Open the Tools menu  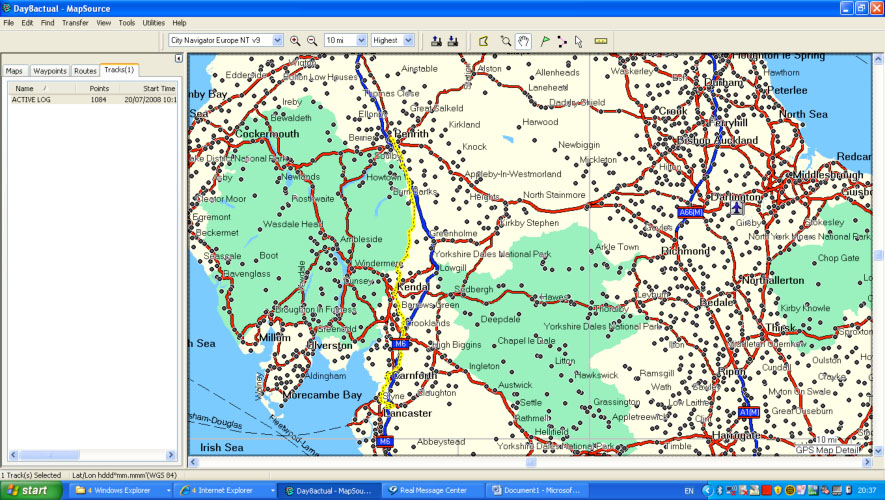pyautogui.click(x=126, y=23)
